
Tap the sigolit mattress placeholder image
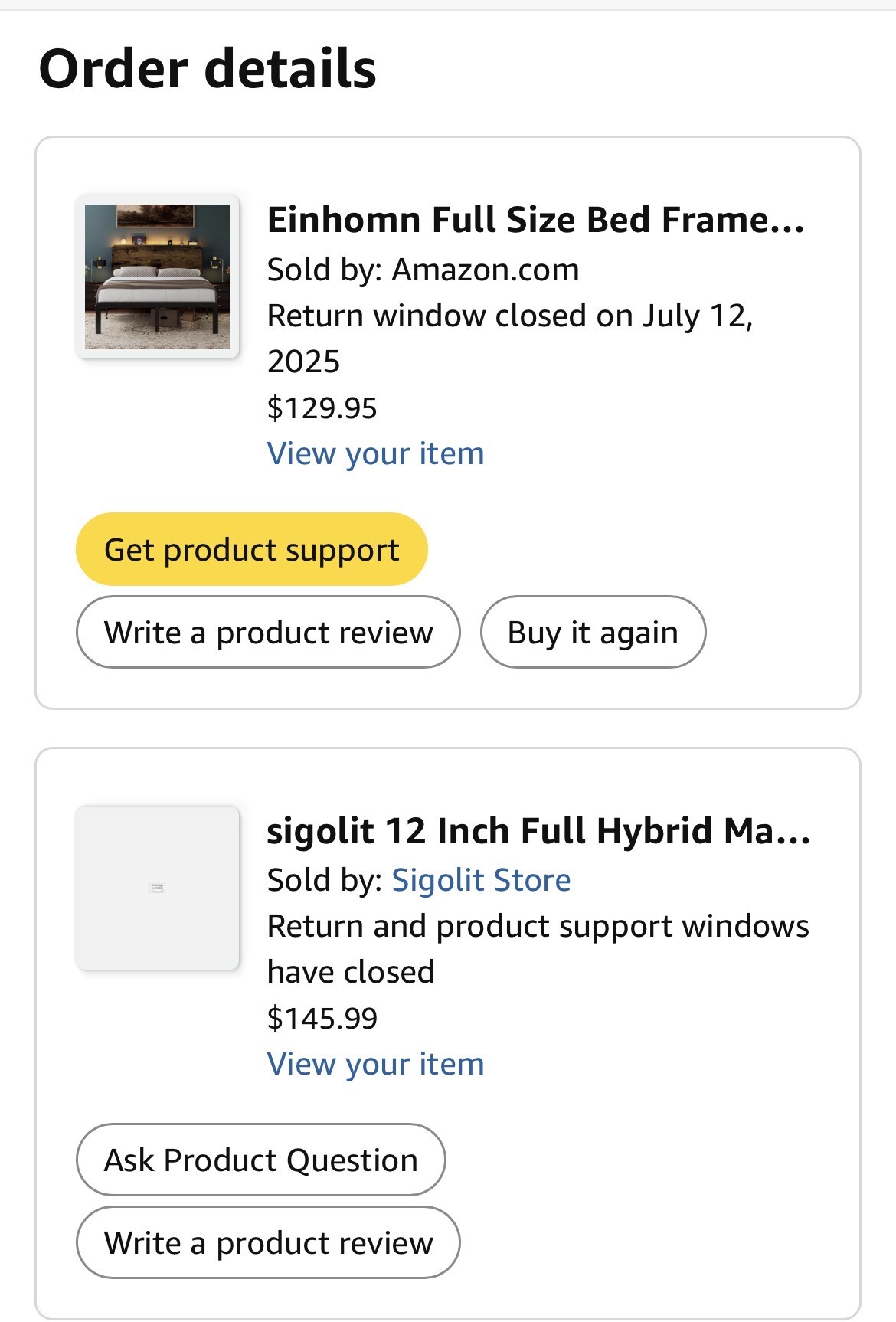click(157, 888)
